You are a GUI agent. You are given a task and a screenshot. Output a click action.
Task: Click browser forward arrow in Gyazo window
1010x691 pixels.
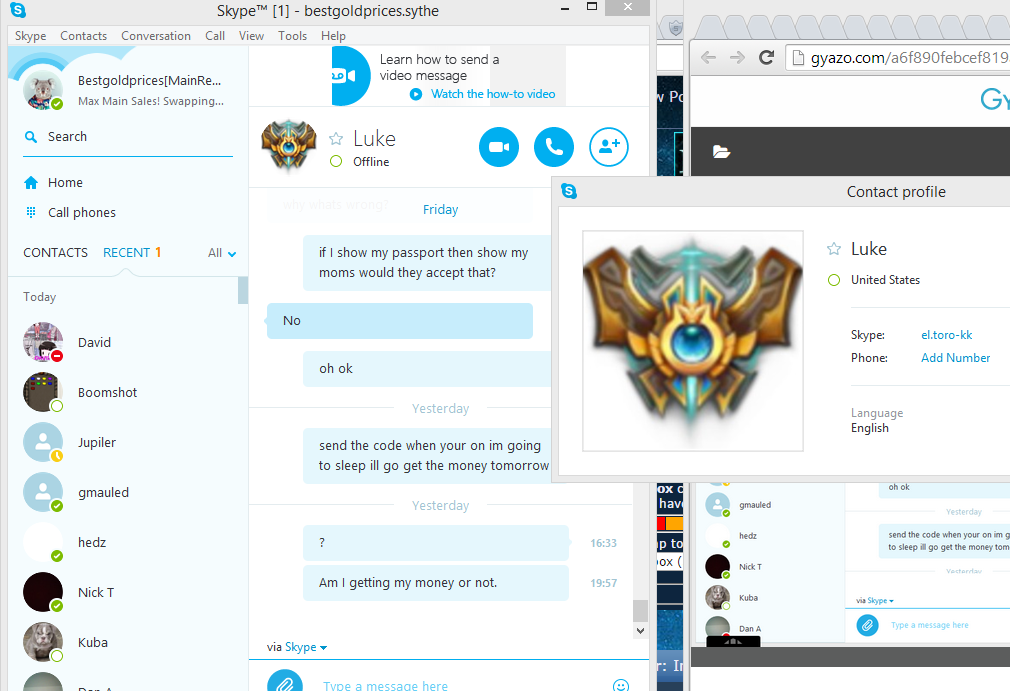click(x=737, y=57)
